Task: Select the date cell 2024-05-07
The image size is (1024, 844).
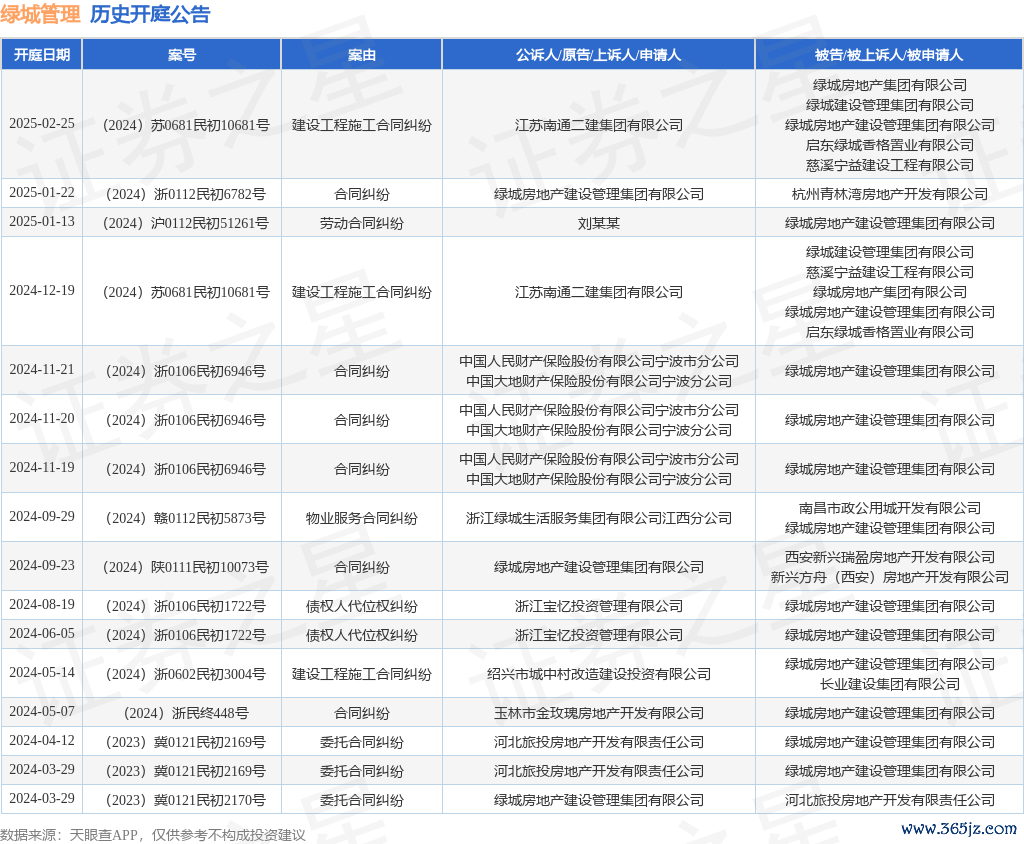Action: point(42,711)
